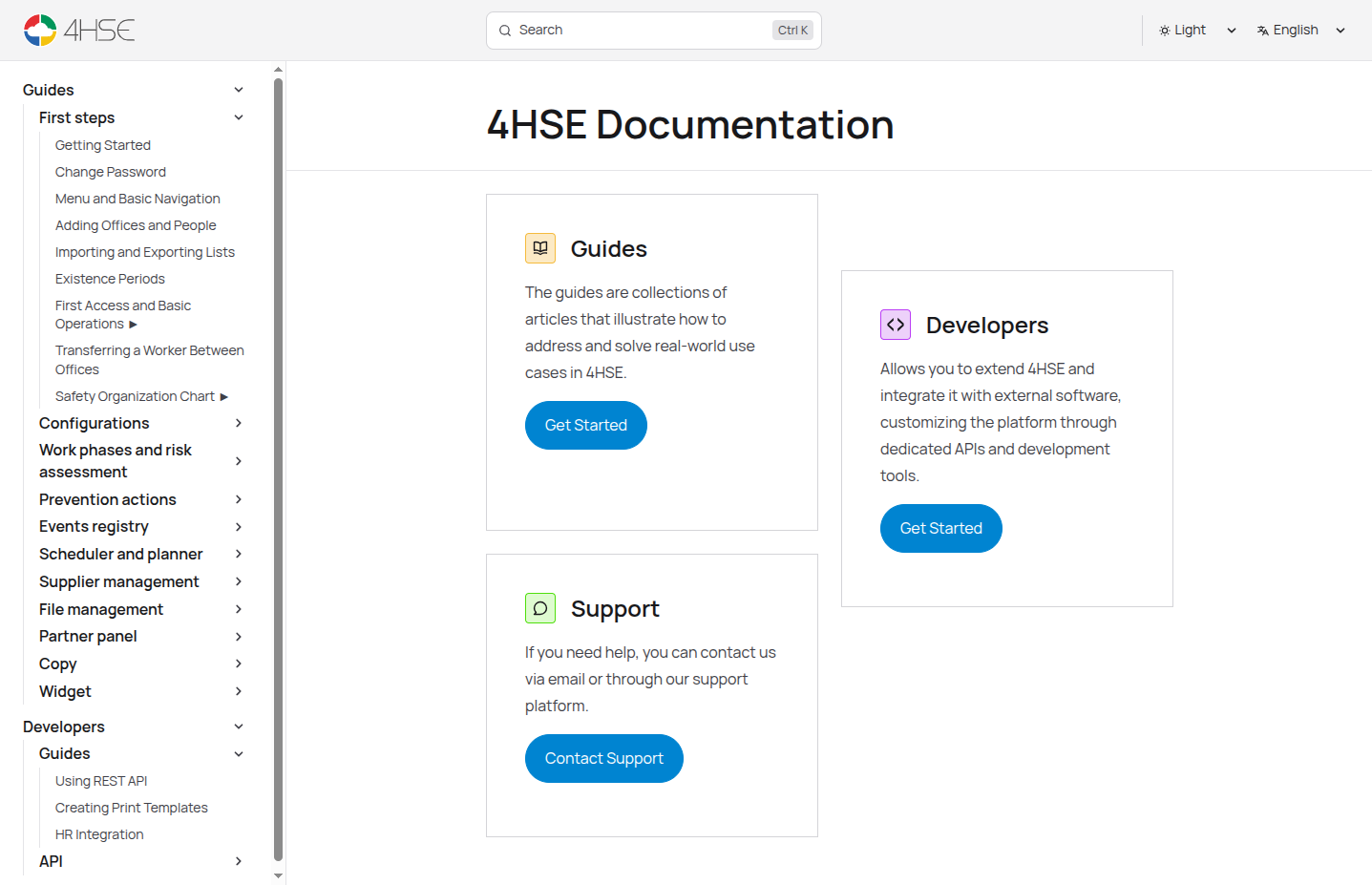Open the Safety Organization Chart article
Viewport: 1372px width, 885px height.
141,396
